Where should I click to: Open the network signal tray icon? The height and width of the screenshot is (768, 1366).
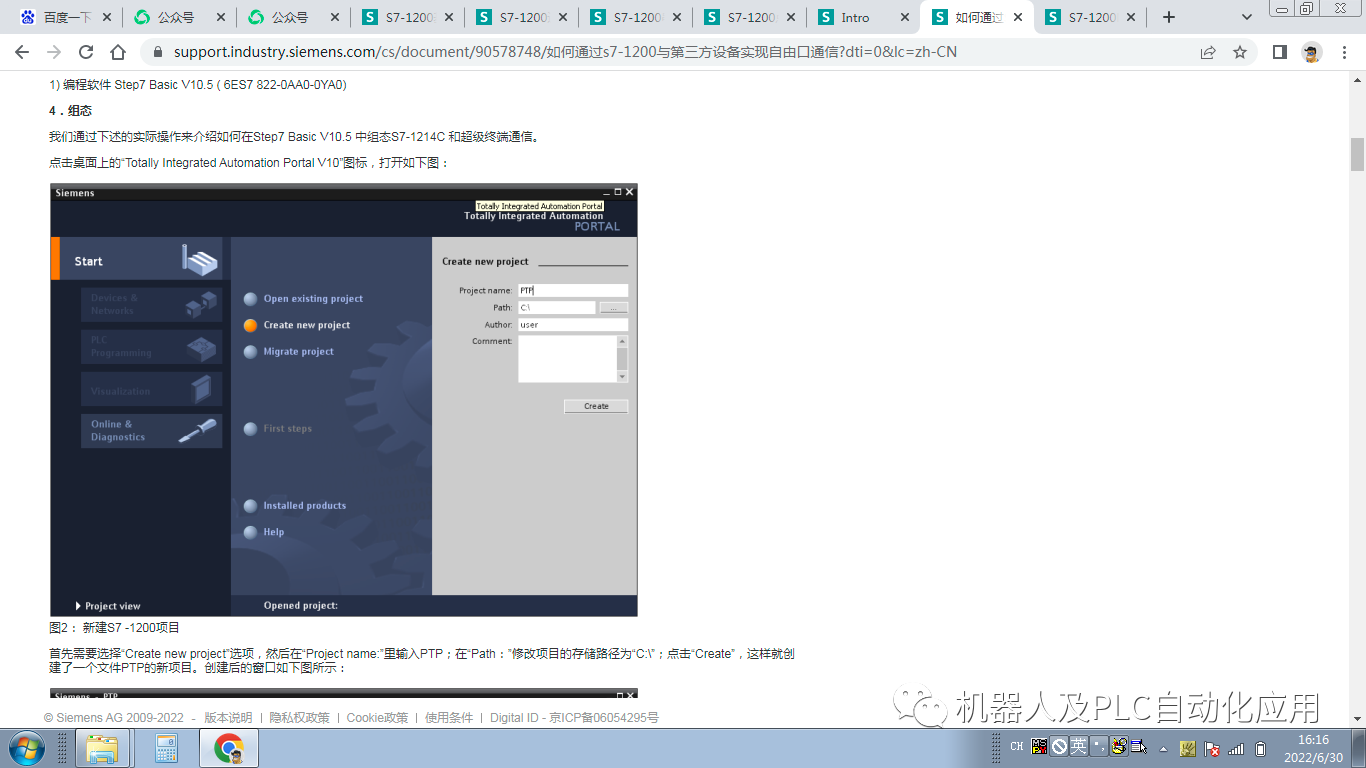(x=1237, y=748)
